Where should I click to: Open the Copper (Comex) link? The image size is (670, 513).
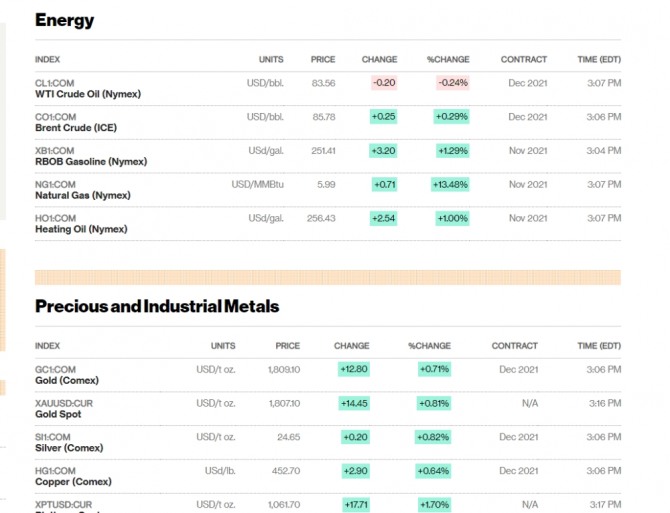[71, 482]
